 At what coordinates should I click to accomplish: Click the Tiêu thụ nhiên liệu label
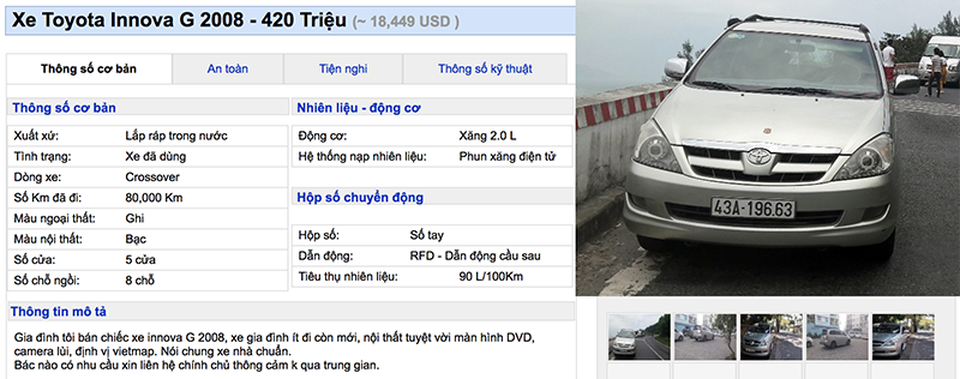coord(348,277)
